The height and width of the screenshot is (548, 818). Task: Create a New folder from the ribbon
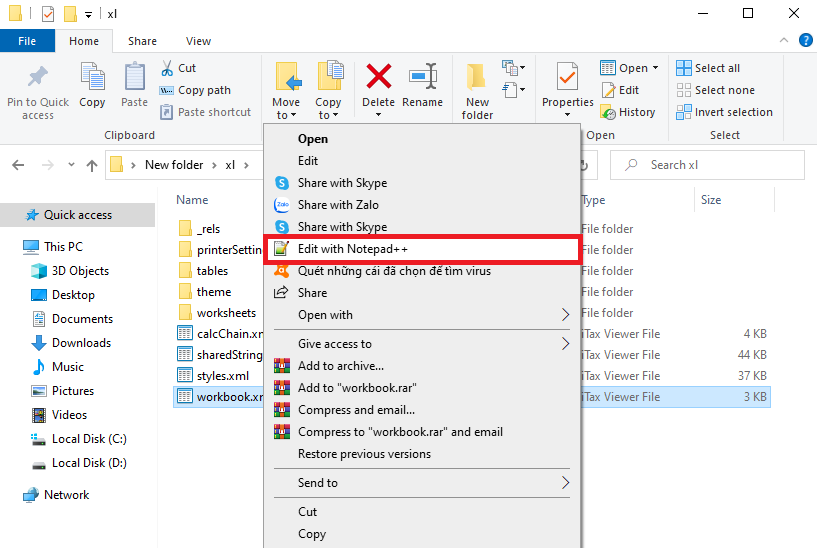pyautogui.click(x=477, y=91)
